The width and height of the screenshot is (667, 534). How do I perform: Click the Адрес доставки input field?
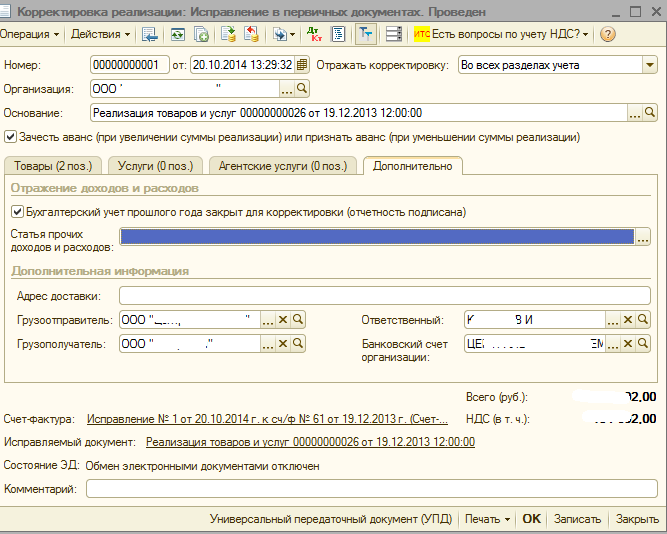point(384,295)
